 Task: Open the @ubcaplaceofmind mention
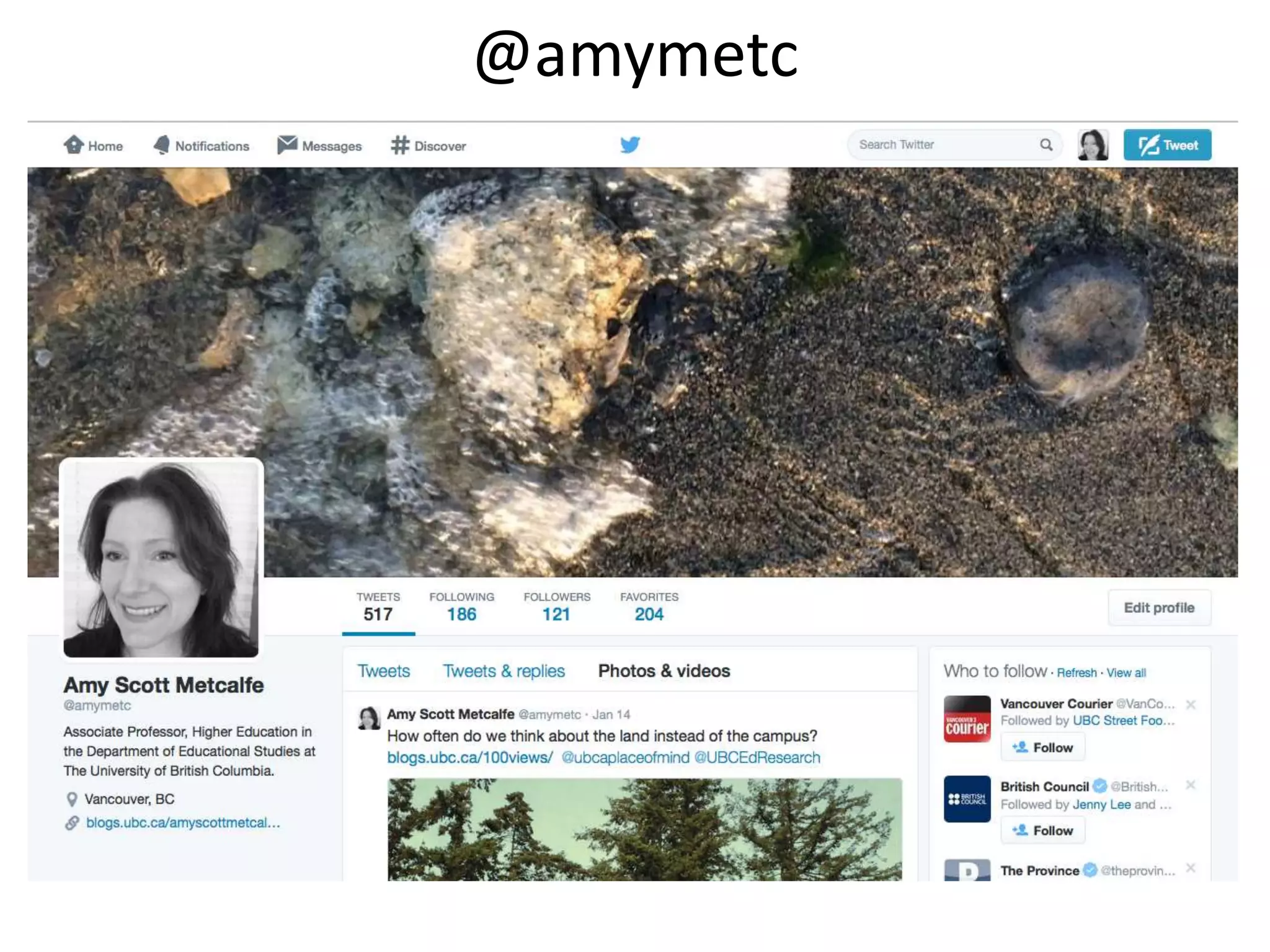(x=625, y=758)
